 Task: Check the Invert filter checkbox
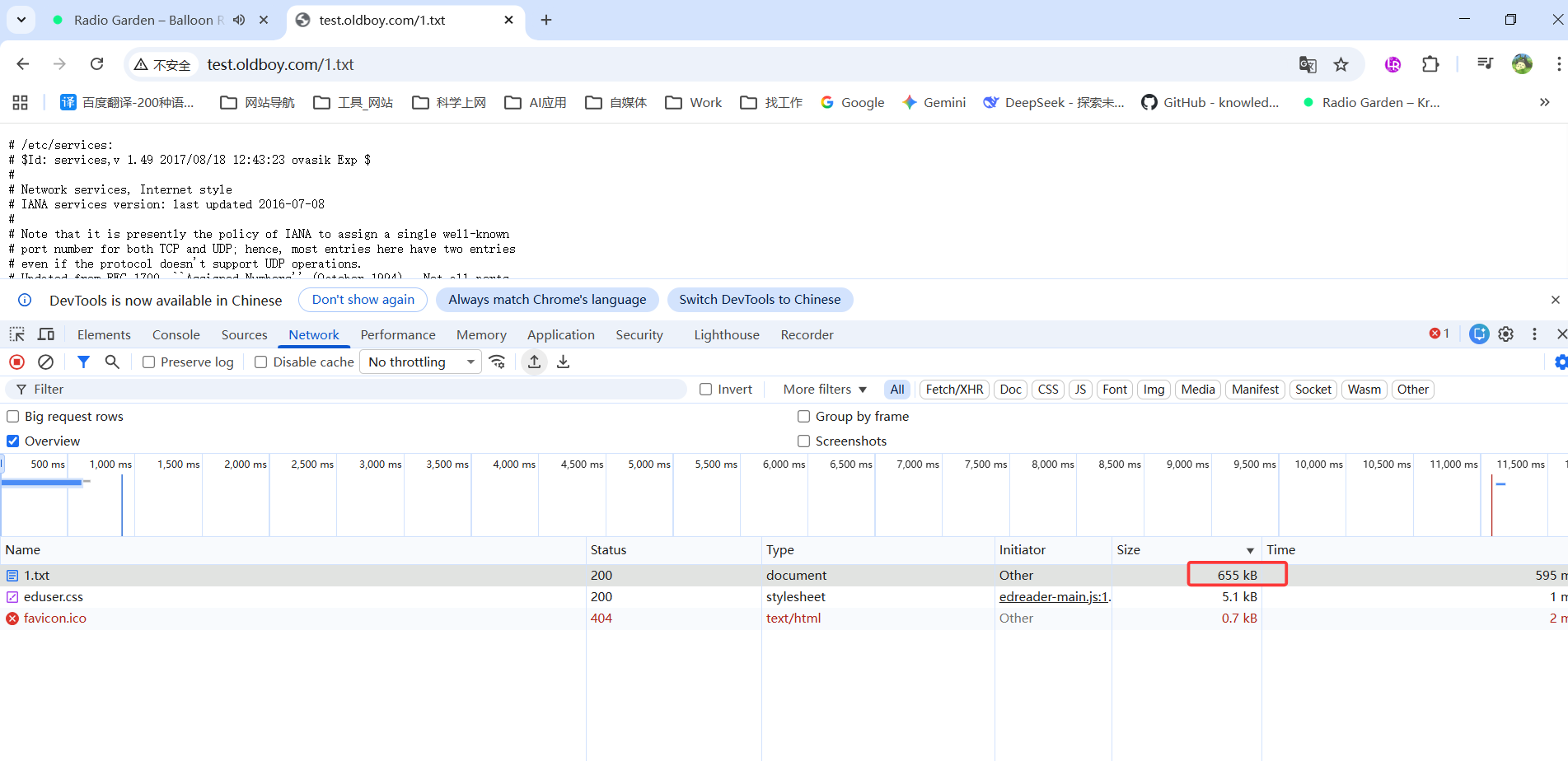(x=706, y=390)
